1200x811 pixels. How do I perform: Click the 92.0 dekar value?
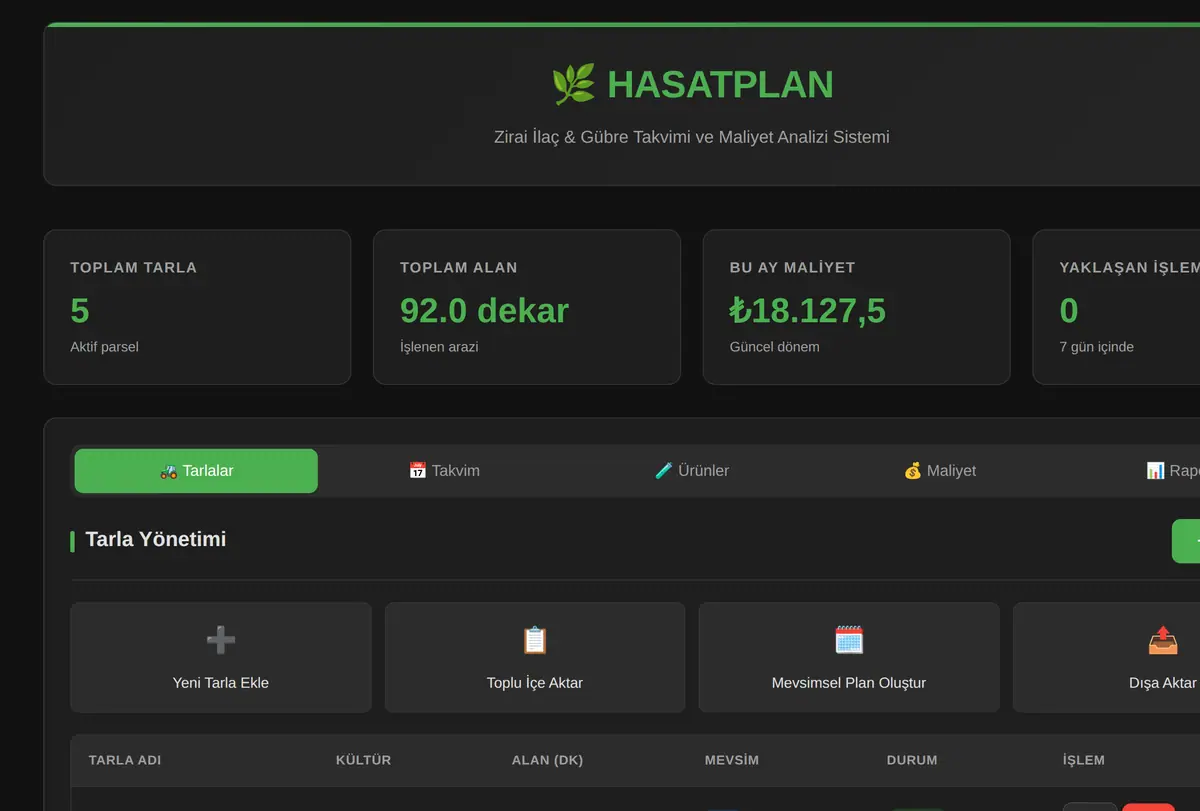point(484,311)
